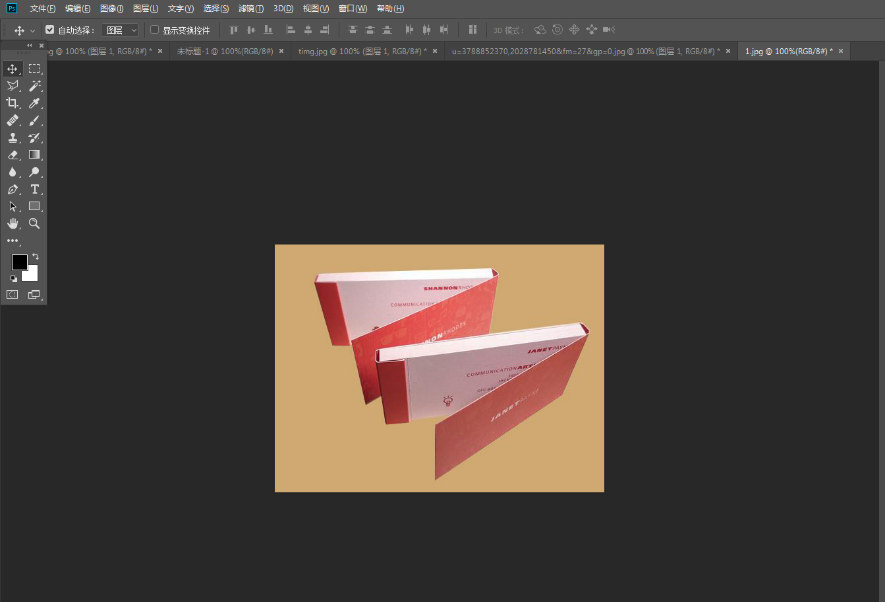Image resolution: width=885 pixels, height=602 pixels.
Task: Select the Crop tool
Action: [x=13, y=103]
